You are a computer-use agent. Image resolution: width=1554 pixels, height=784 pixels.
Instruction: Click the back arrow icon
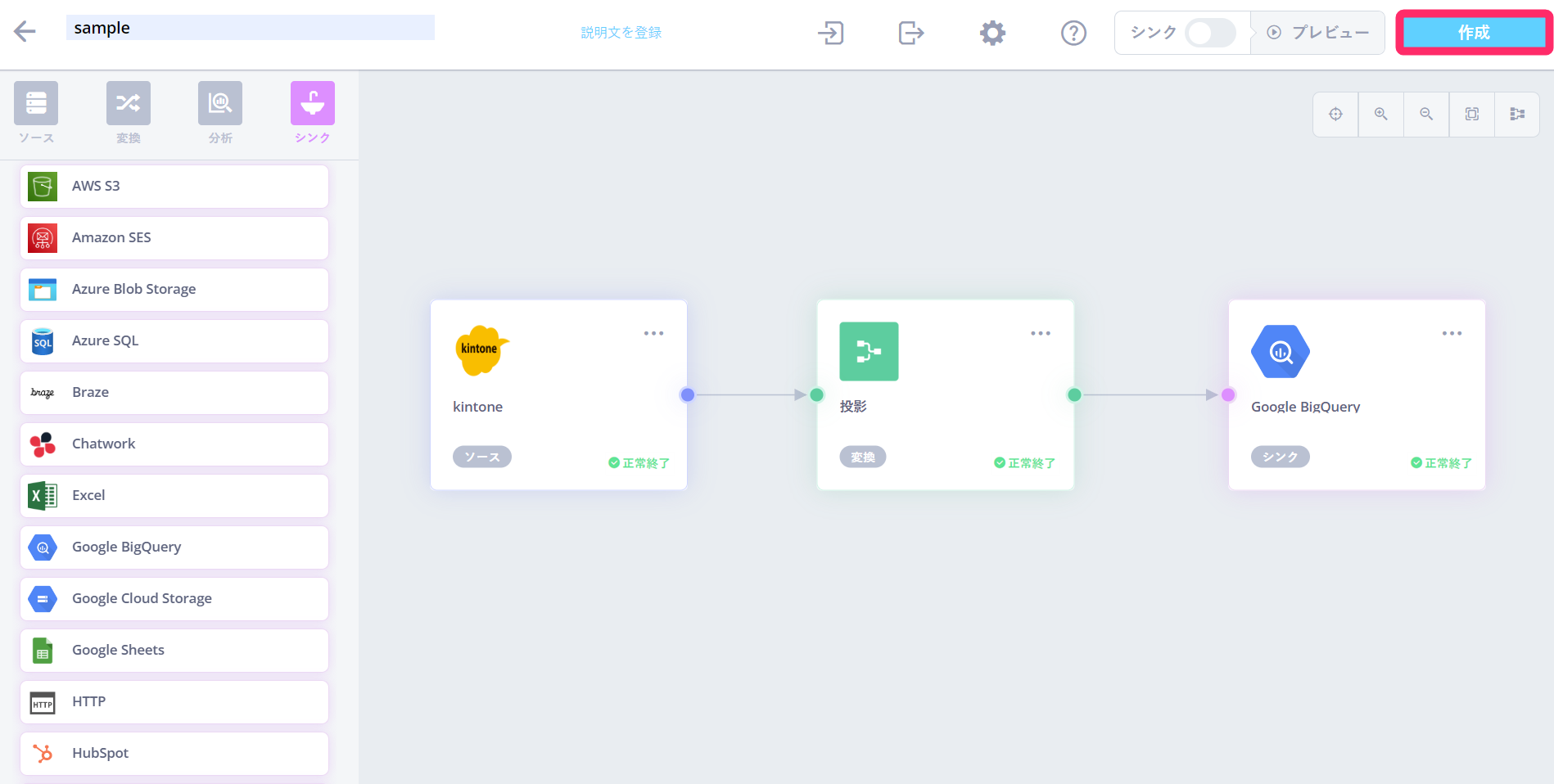25,32
